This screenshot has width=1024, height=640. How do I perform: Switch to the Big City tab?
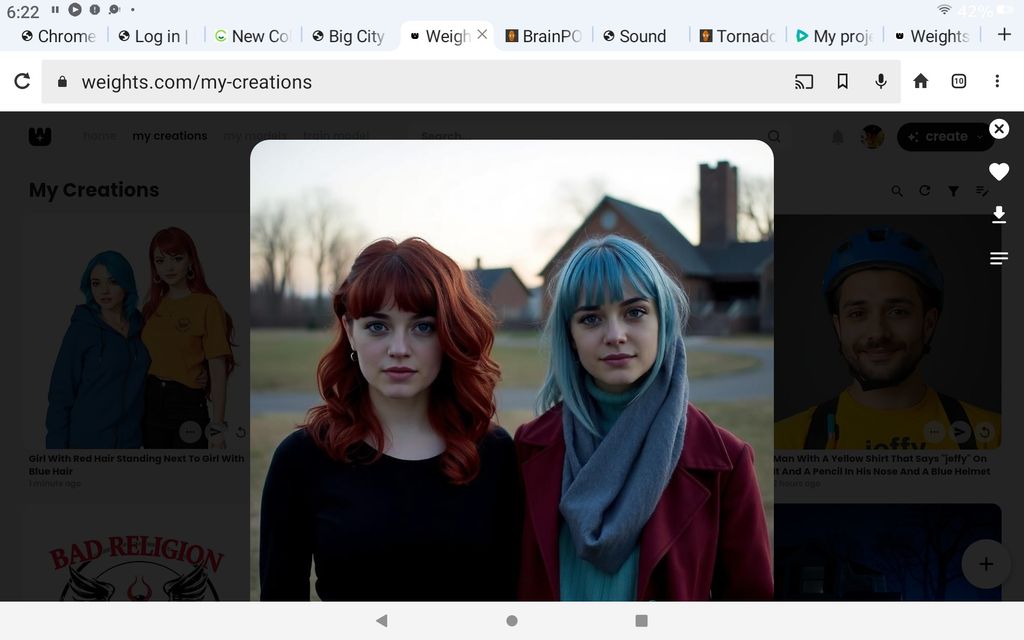tap(349, 36)
